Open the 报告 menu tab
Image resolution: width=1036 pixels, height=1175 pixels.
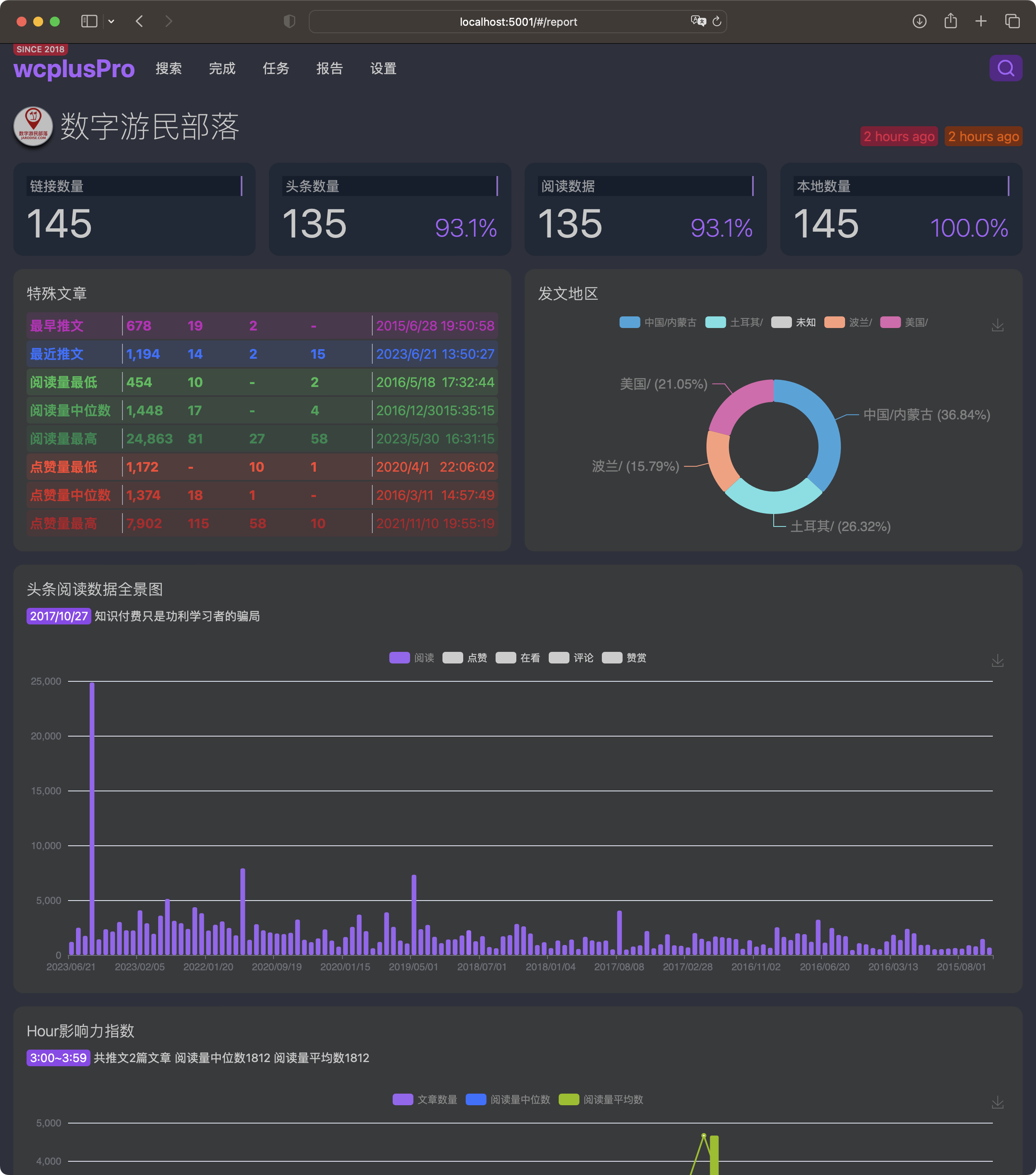click(x=329, y=69)
